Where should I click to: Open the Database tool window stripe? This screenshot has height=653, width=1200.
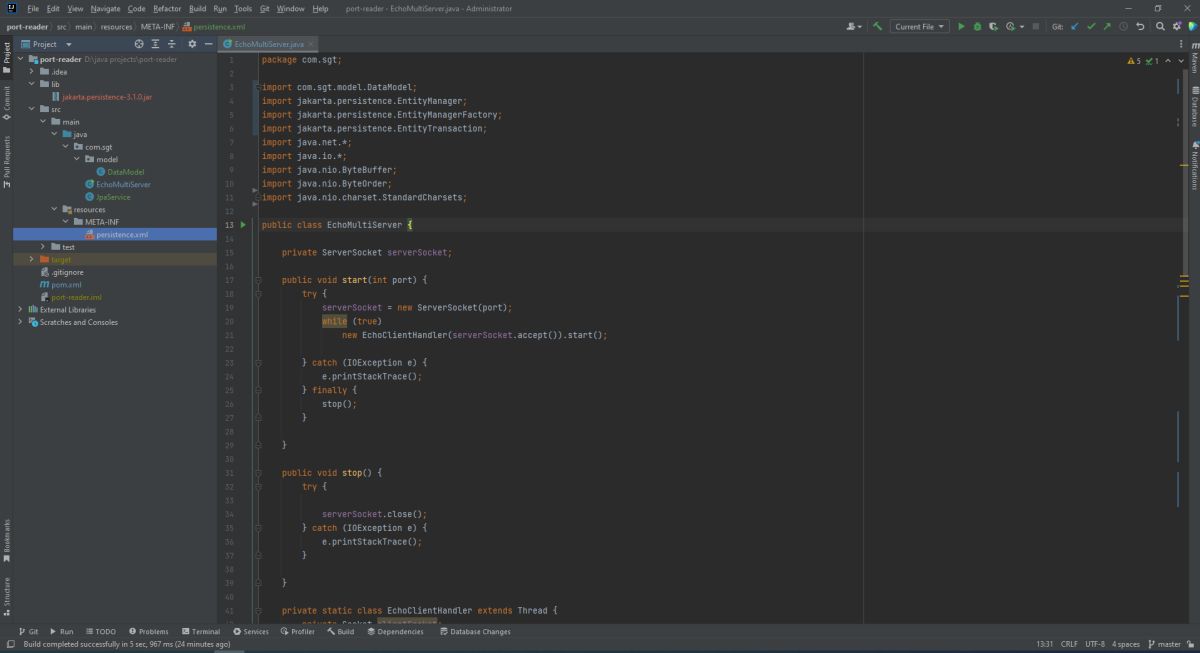tap(1194, 106)
